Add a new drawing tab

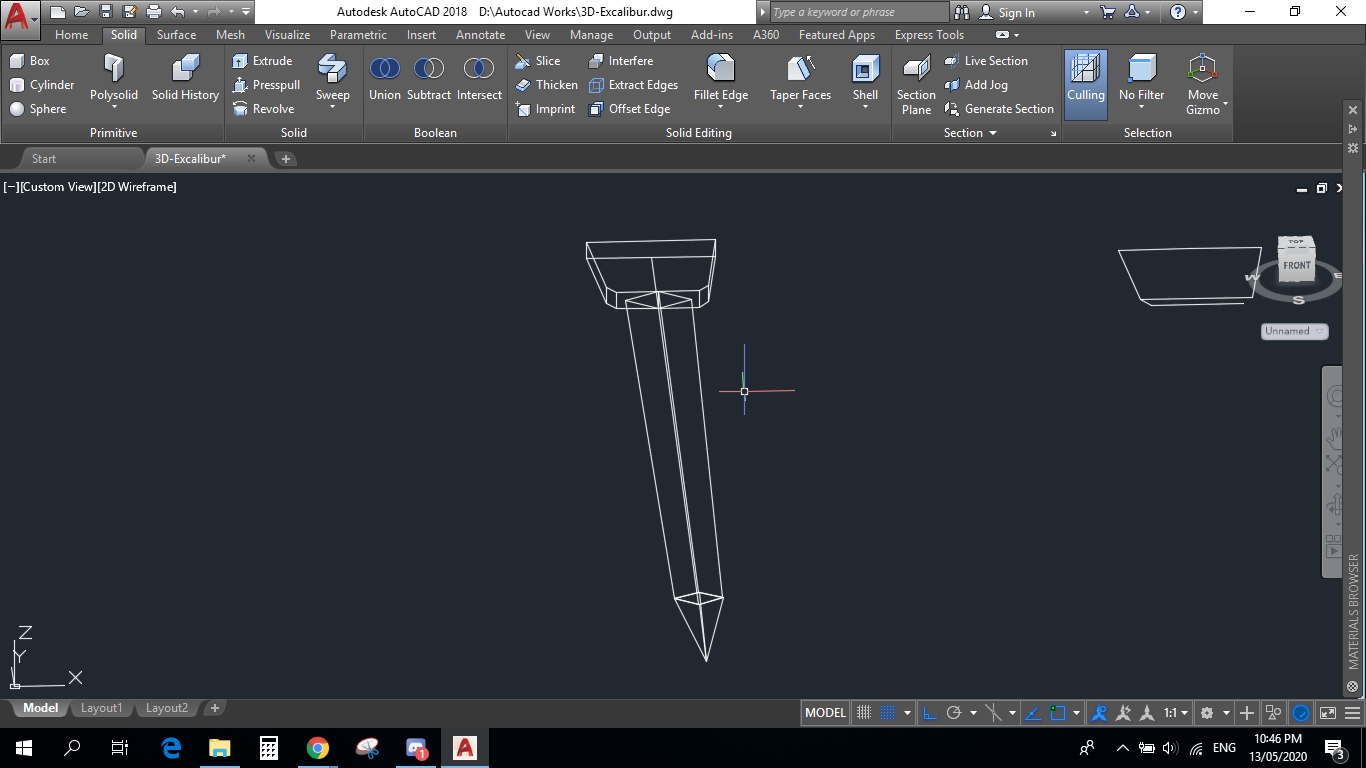[285, 159]
